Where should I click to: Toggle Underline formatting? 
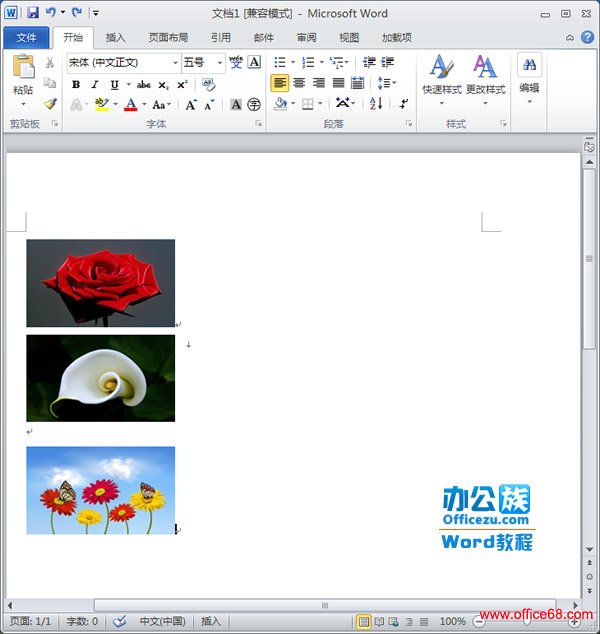pyautogui.click(x=114, y=85)
